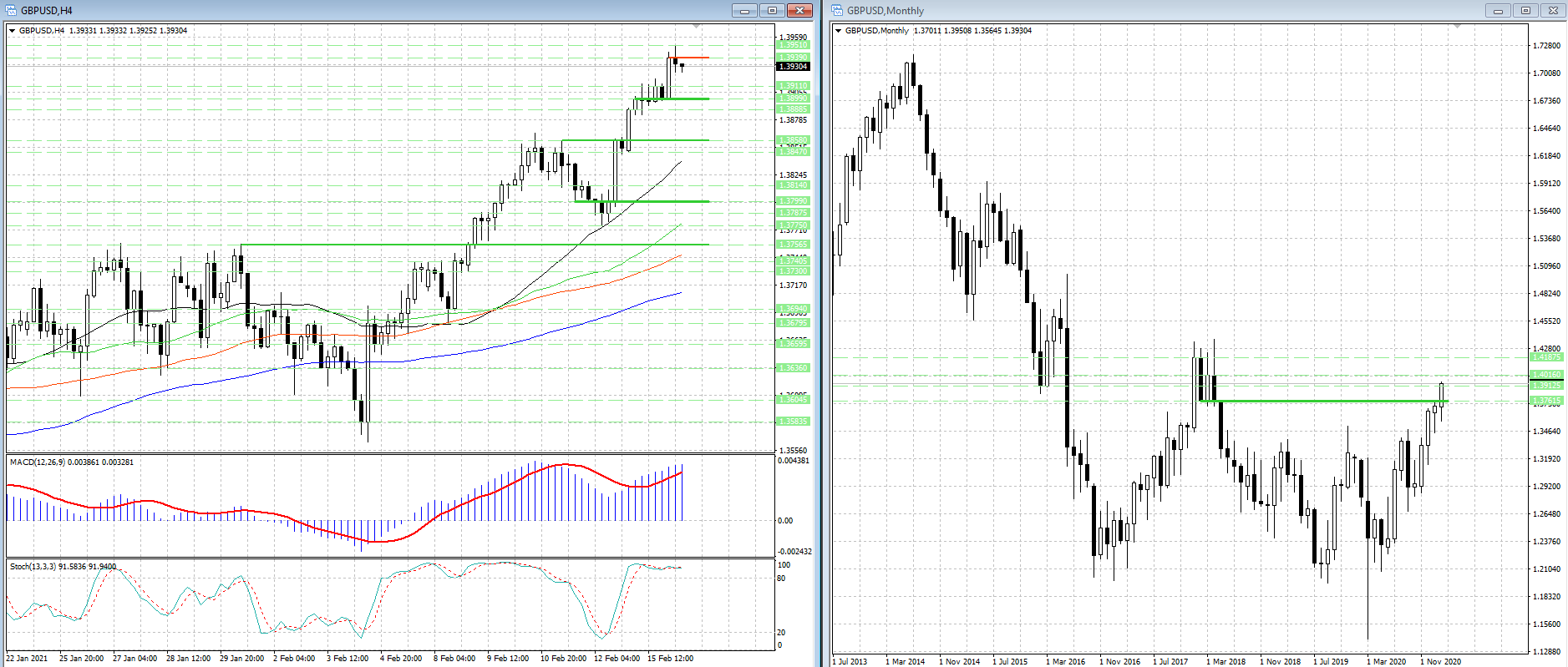Click the 10 Feb 20:00 time label
The height and width of the screenshot is (667, 1568).
[x=563, y=659]
